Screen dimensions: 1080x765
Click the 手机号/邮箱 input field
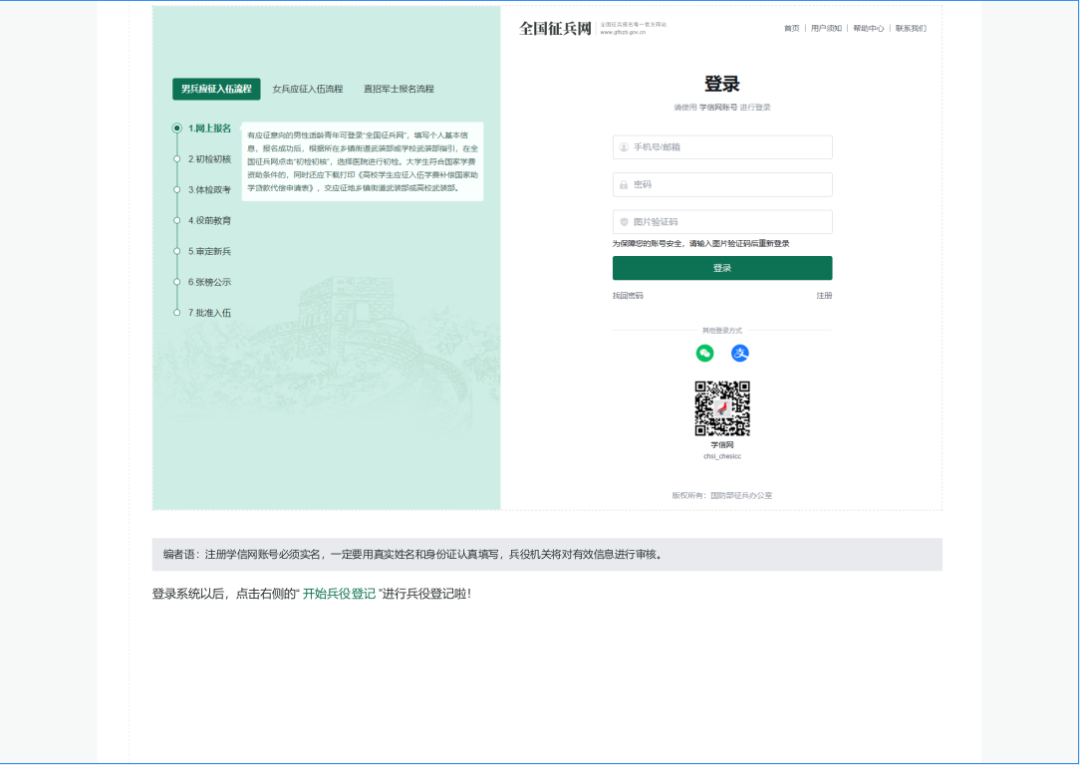[x=723, y=146]
